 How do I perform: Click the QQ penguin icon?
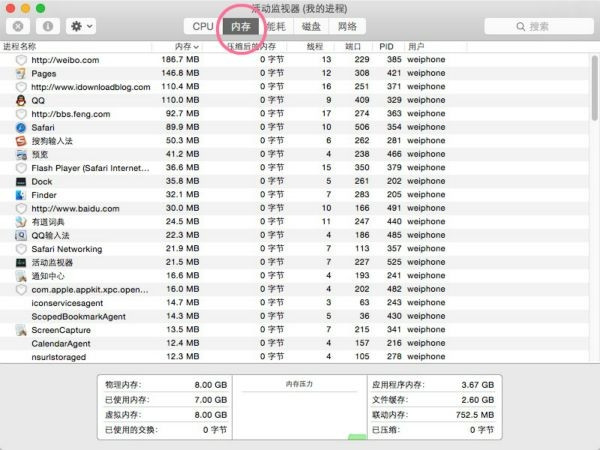tap(21, 100)
